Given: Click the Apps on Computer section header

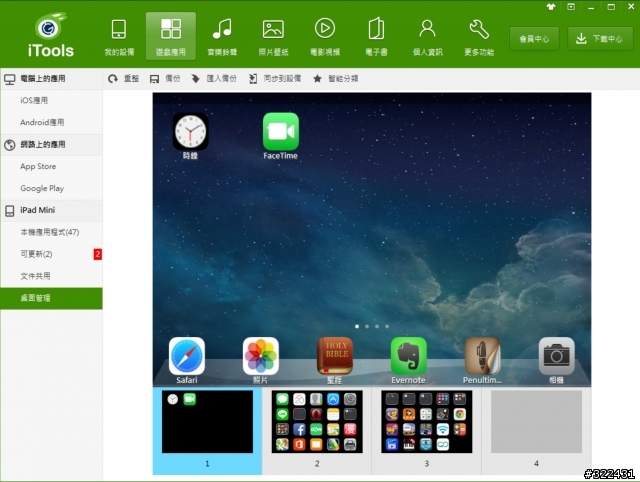Looking at the screenshot, I should [x=51, y=79].
